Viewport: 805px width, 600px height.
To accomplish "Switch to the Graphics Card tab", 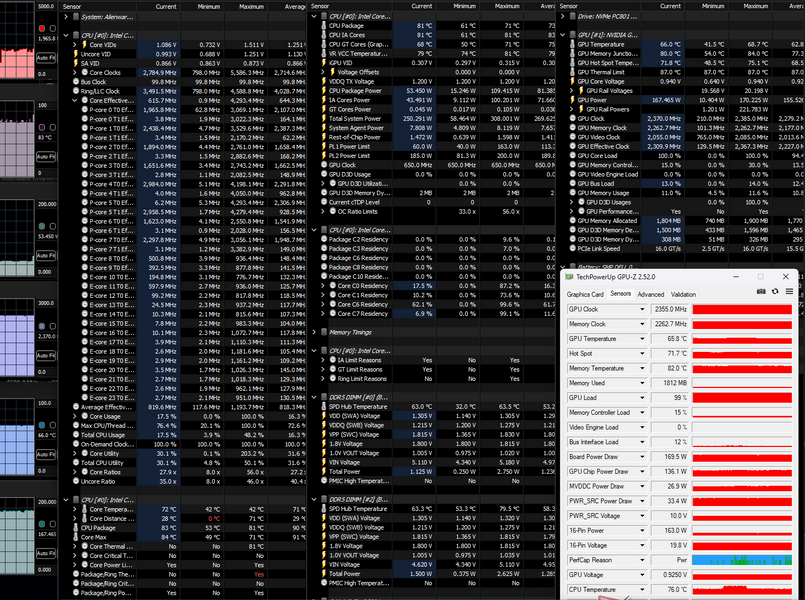I will click(585, 294).
